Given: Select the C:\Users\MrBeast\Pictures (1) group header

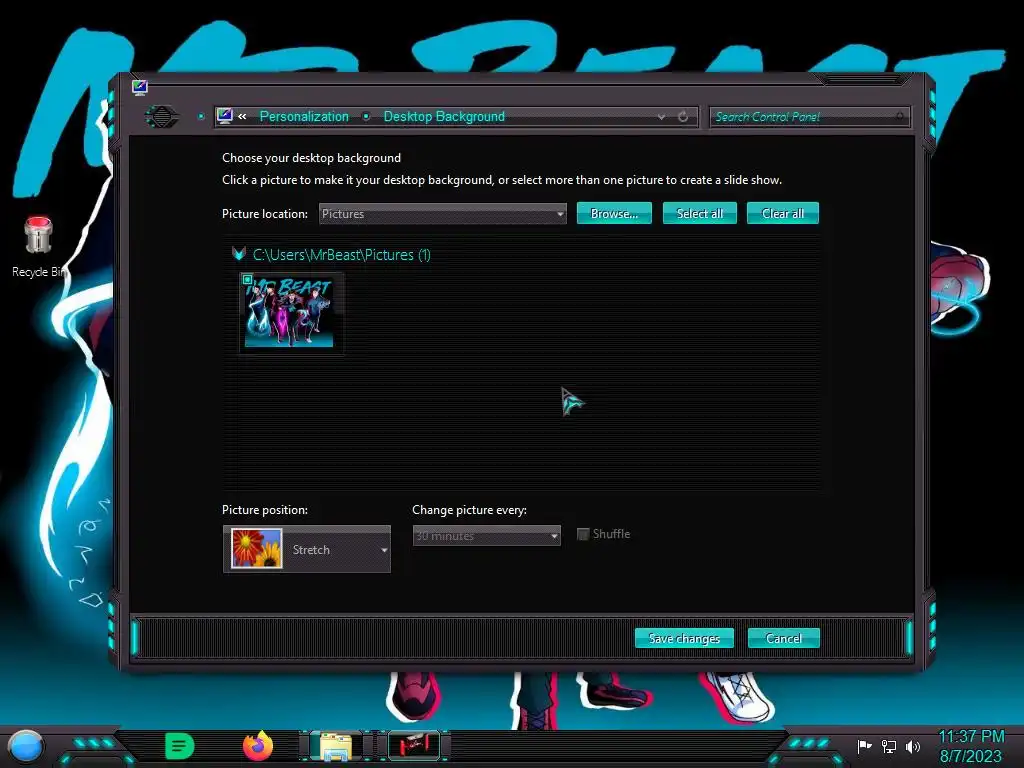Looking at the screenshot, I should pos(342,255).
